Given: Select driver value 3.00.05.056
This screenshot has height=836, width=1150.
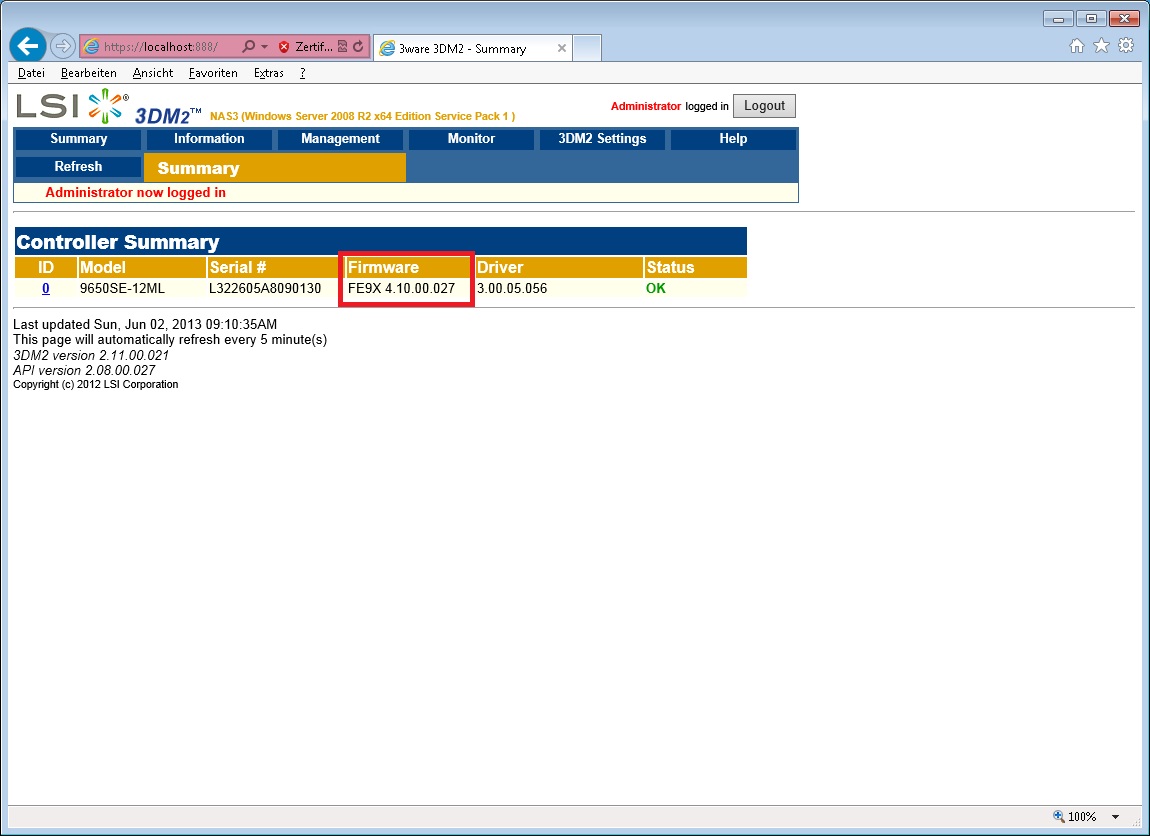Looking at the screenshot, I should pos(512,288).
